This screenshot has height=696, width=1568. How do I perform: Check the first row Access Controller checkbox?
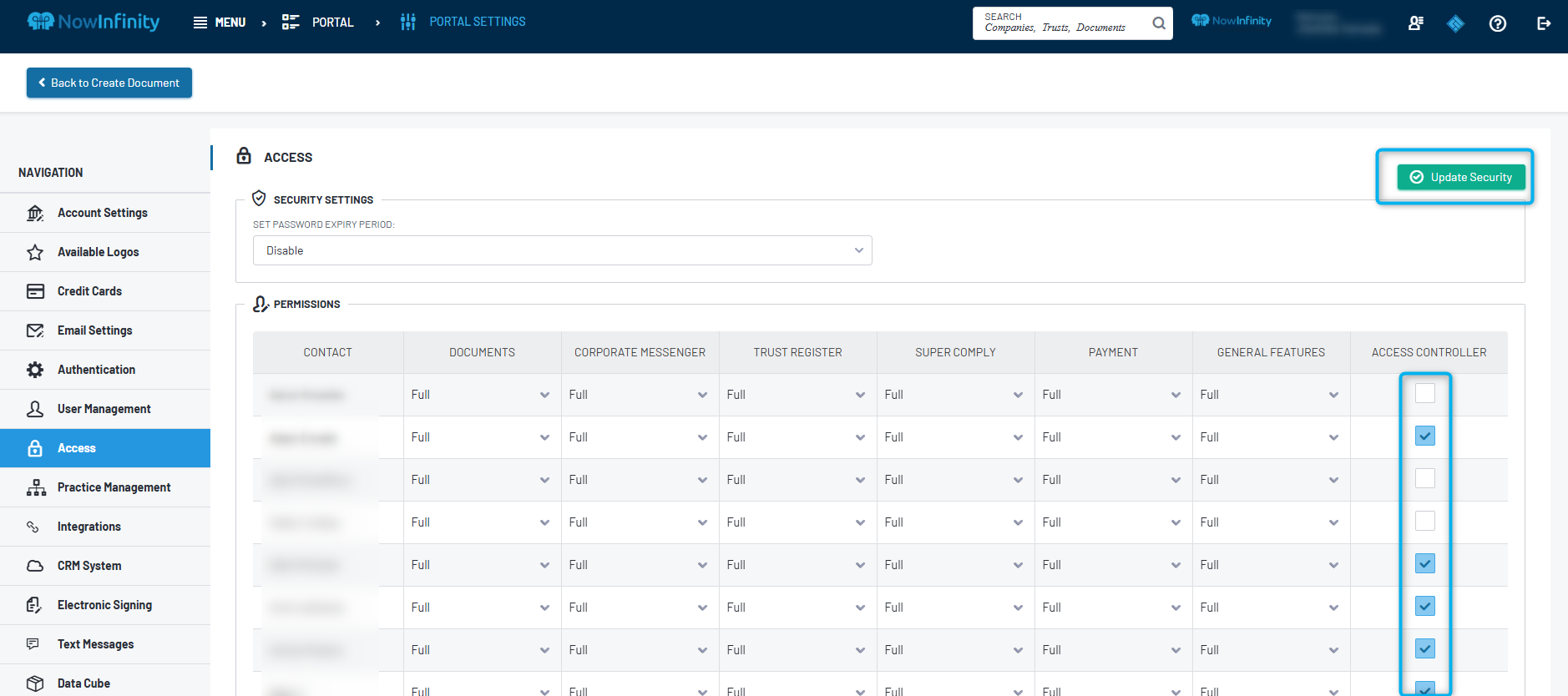pos(1424,393)
